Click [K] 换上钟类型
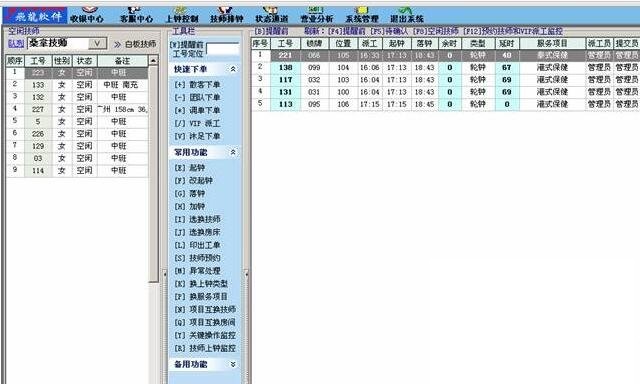 [x=201, y=284]
